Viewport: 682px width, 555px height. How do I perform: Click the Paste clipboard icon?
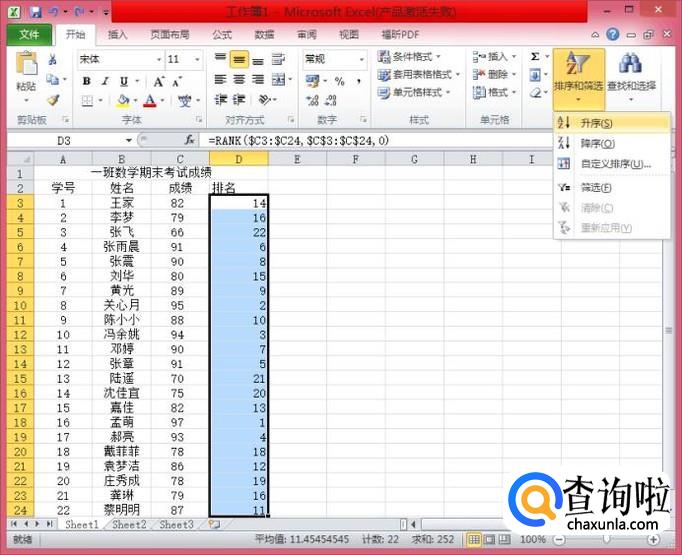tap(26, 64)
